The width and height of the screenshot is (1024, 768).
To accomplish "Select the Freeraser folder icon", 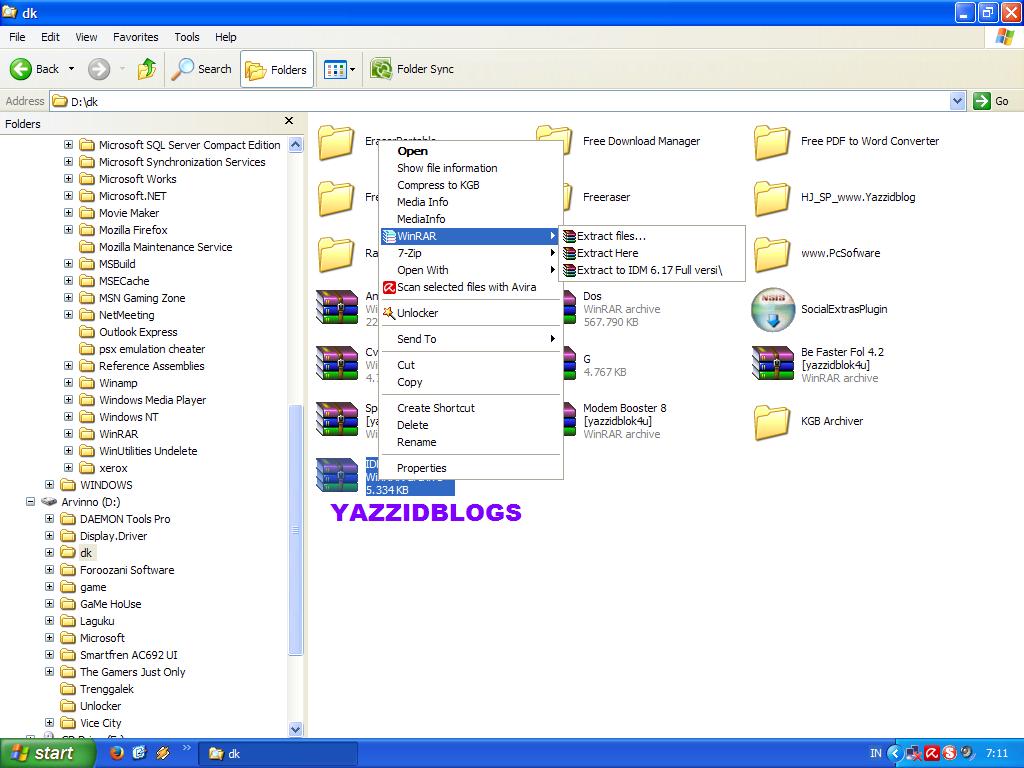I will 569,198.
